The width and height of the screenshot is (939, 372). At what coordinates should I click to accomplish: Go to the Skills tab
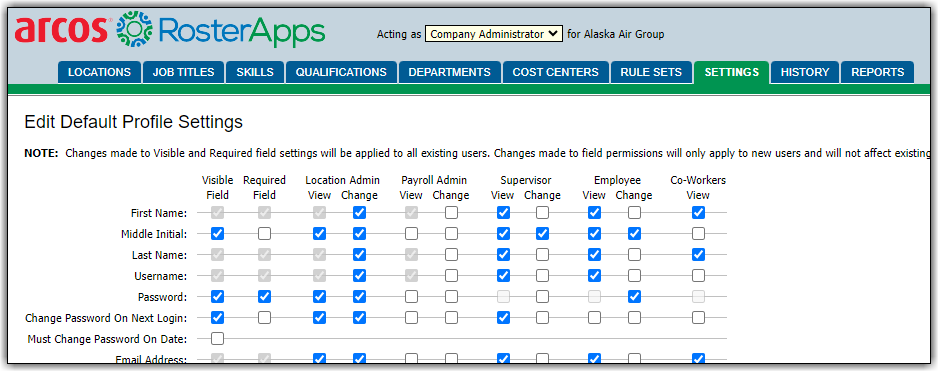tap(255, 72)
